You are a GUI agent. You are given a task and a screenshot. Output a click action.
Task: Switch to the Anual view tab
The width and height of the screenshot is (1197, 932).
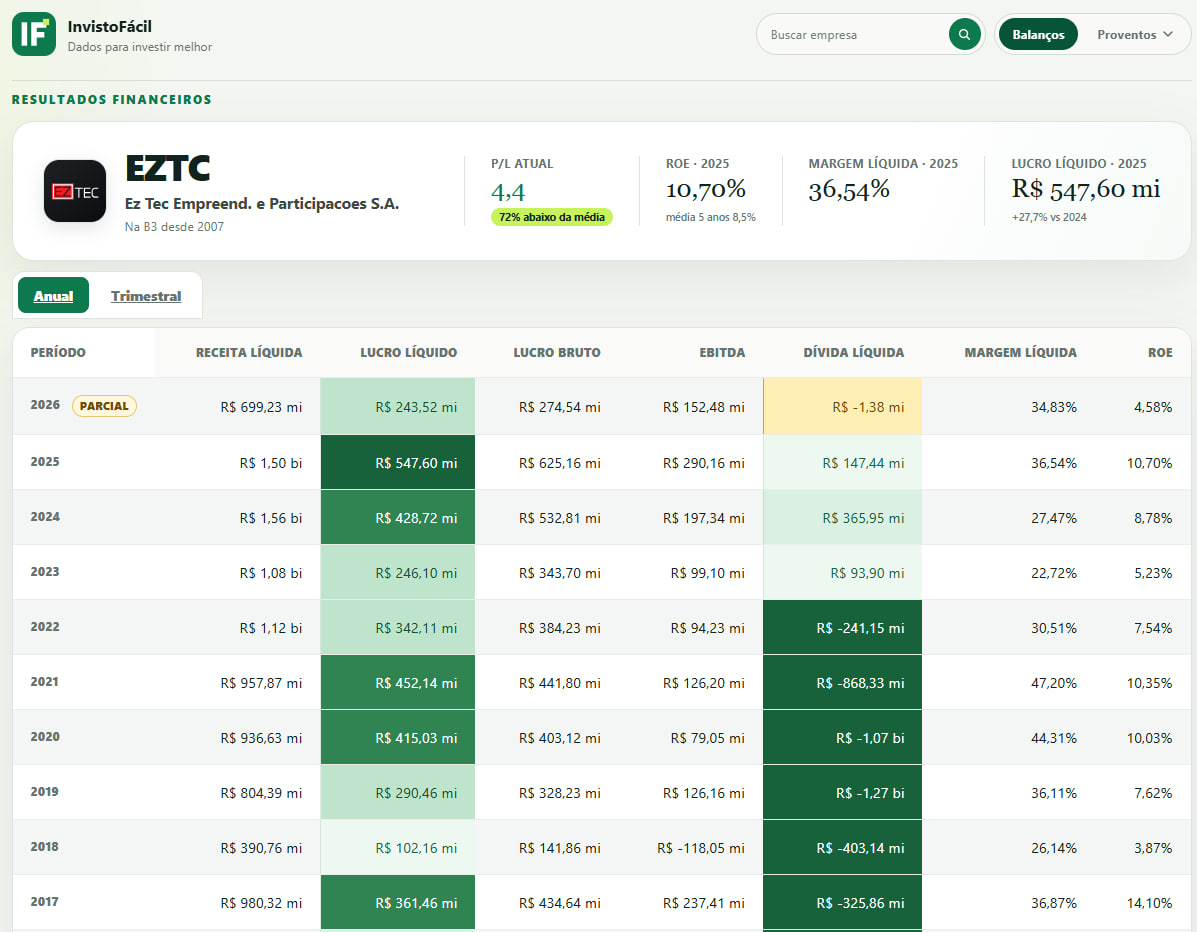point(53,295)
